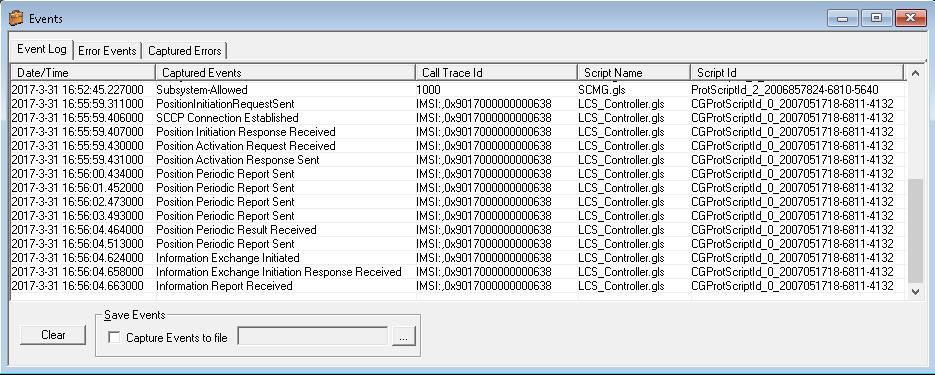The height and width of the screenshot is (375, 935).
Task: Click CGProtScriptId in PositionInitiationRequestSent row
Action: click(792, 104)
